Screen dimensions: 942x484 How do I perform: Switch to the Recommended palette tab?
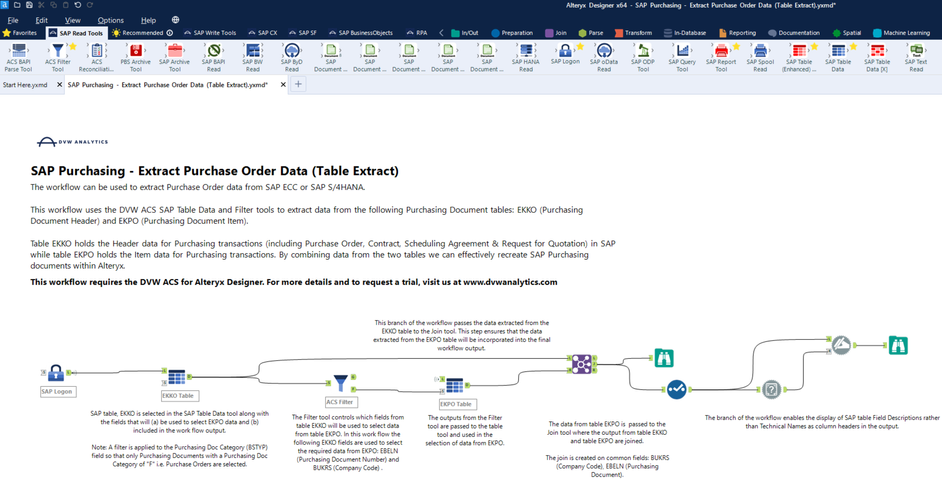tap(143, 33)
